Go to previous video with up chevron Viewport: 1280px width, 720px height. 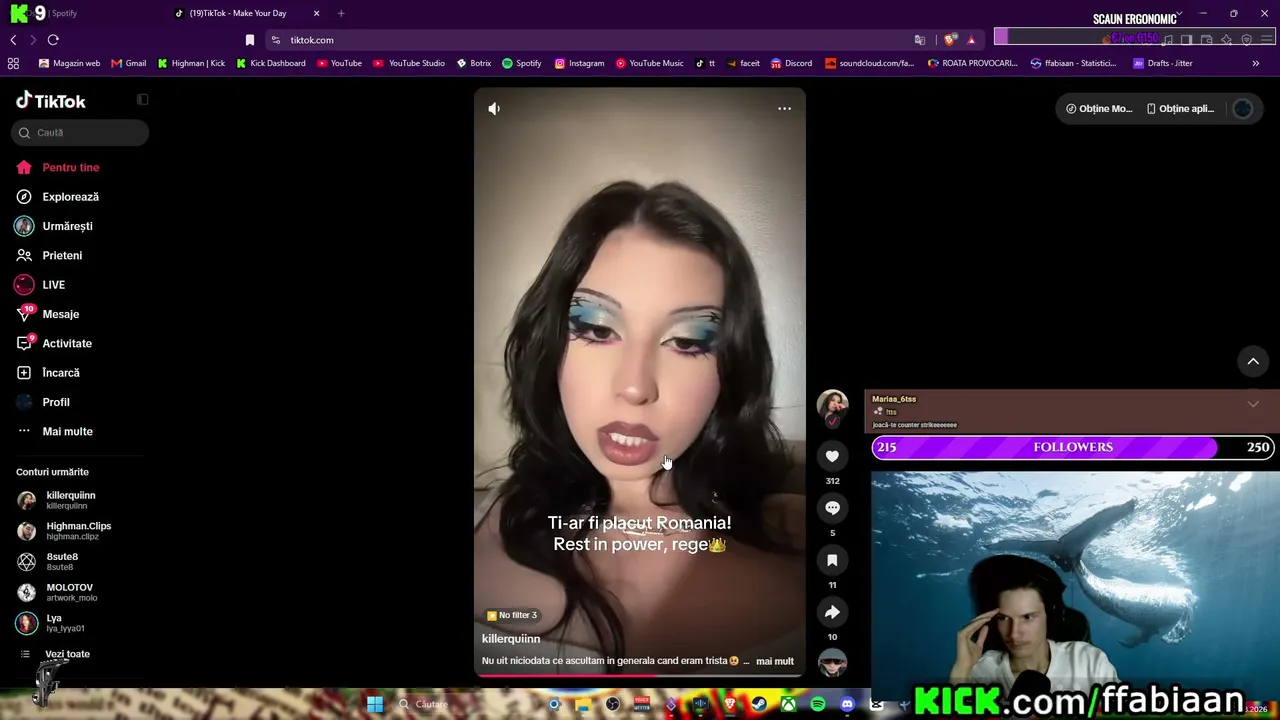pyautogui.click(x=1253, y=361)
